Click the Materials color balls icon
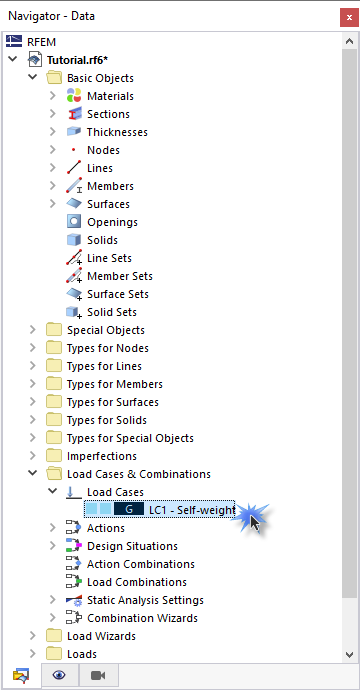Screen dimensions: 360x690 [74, 96]
